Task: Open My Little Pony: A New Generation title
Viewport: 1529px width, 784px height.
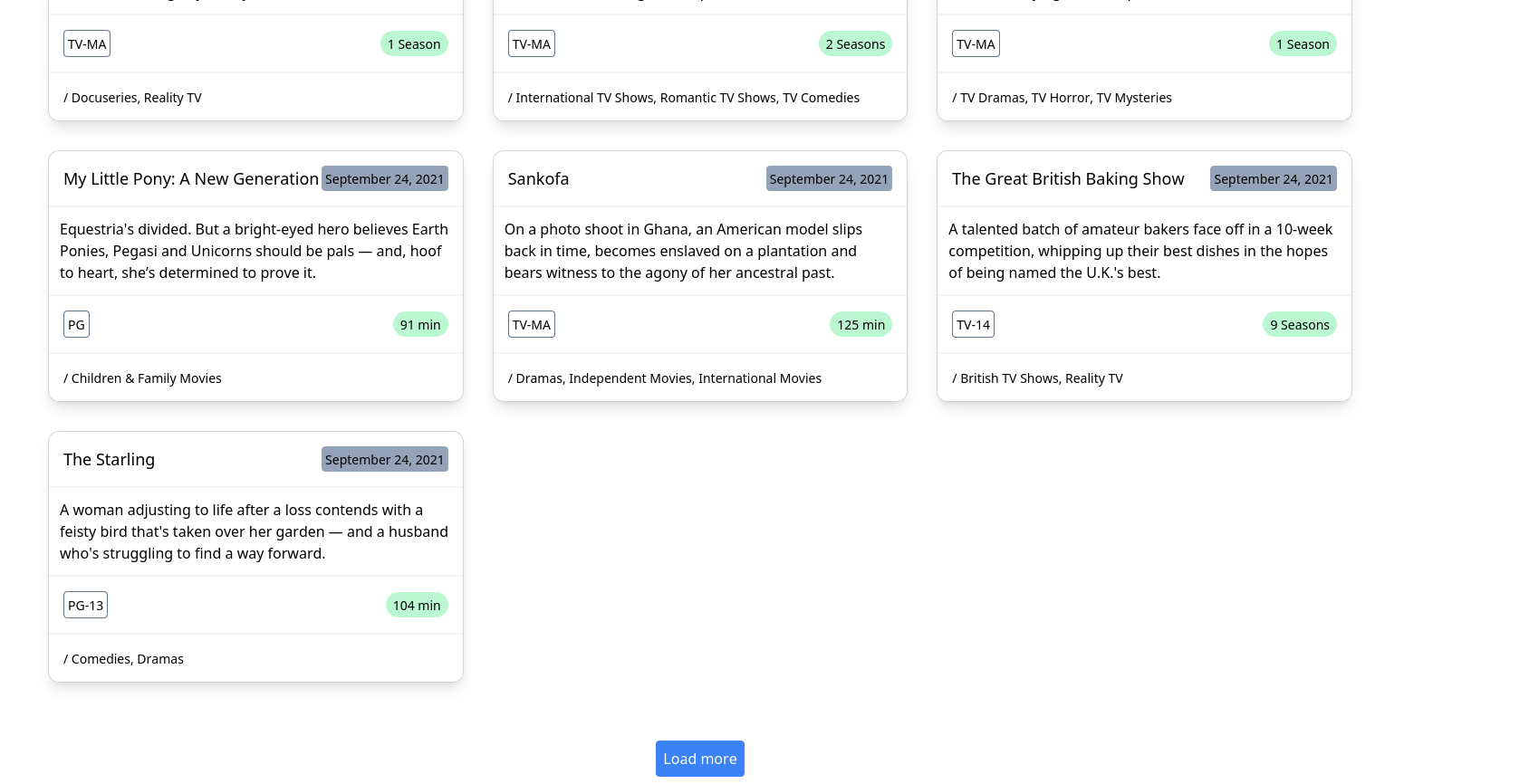Action: click(191, 179)
